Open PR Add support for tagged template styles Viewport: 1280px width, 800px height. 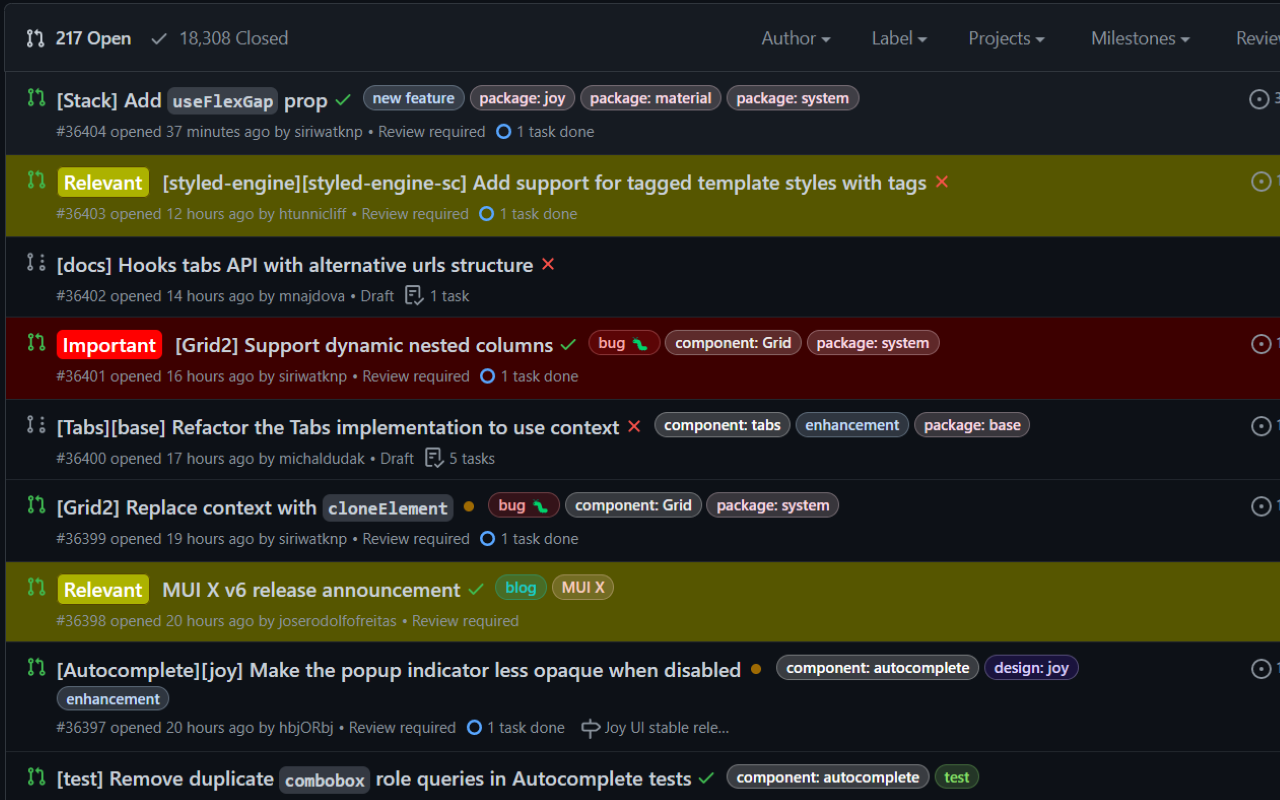544,182
